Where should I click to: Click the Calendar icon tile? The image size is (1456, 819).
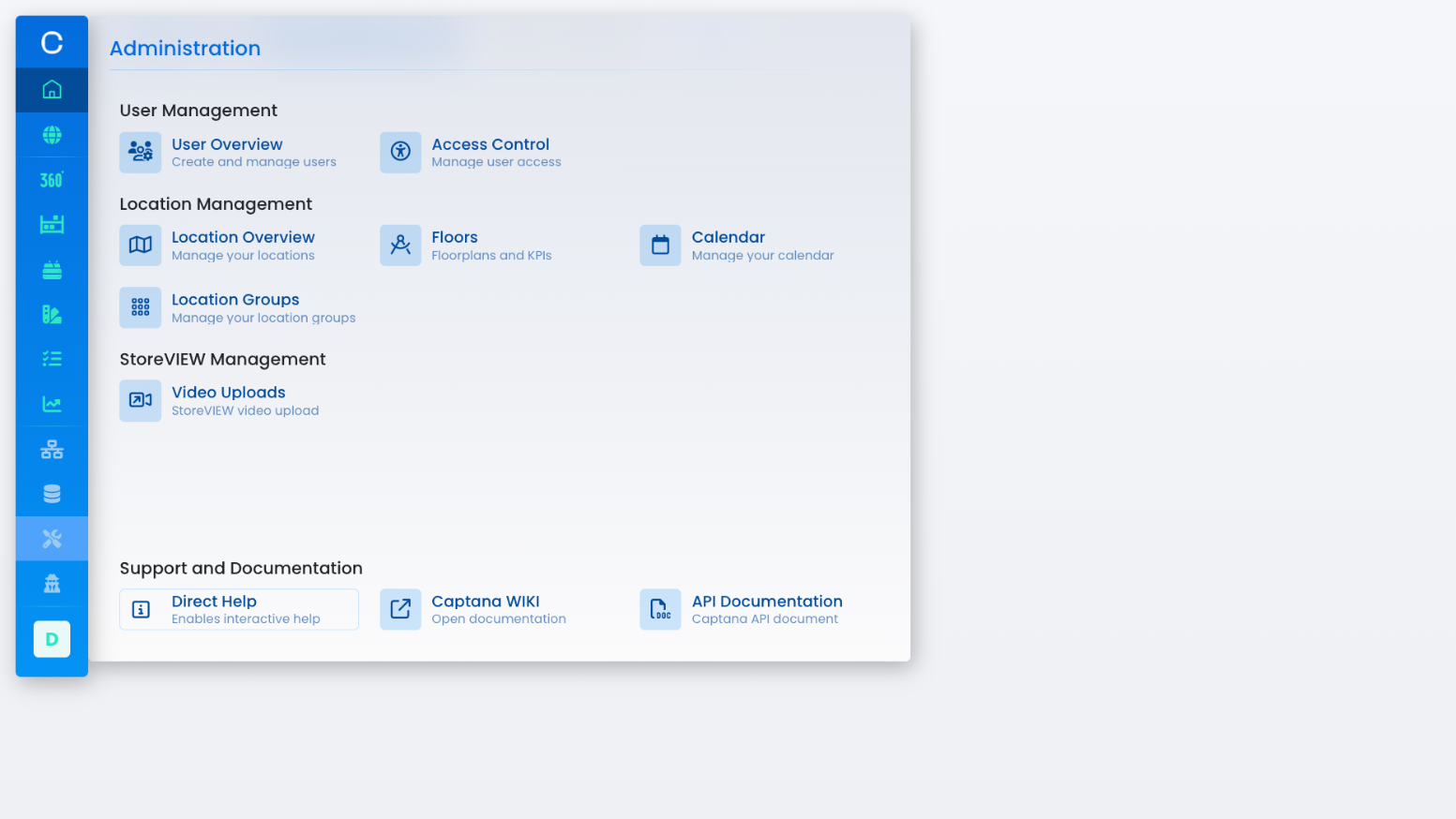[660, 246]
